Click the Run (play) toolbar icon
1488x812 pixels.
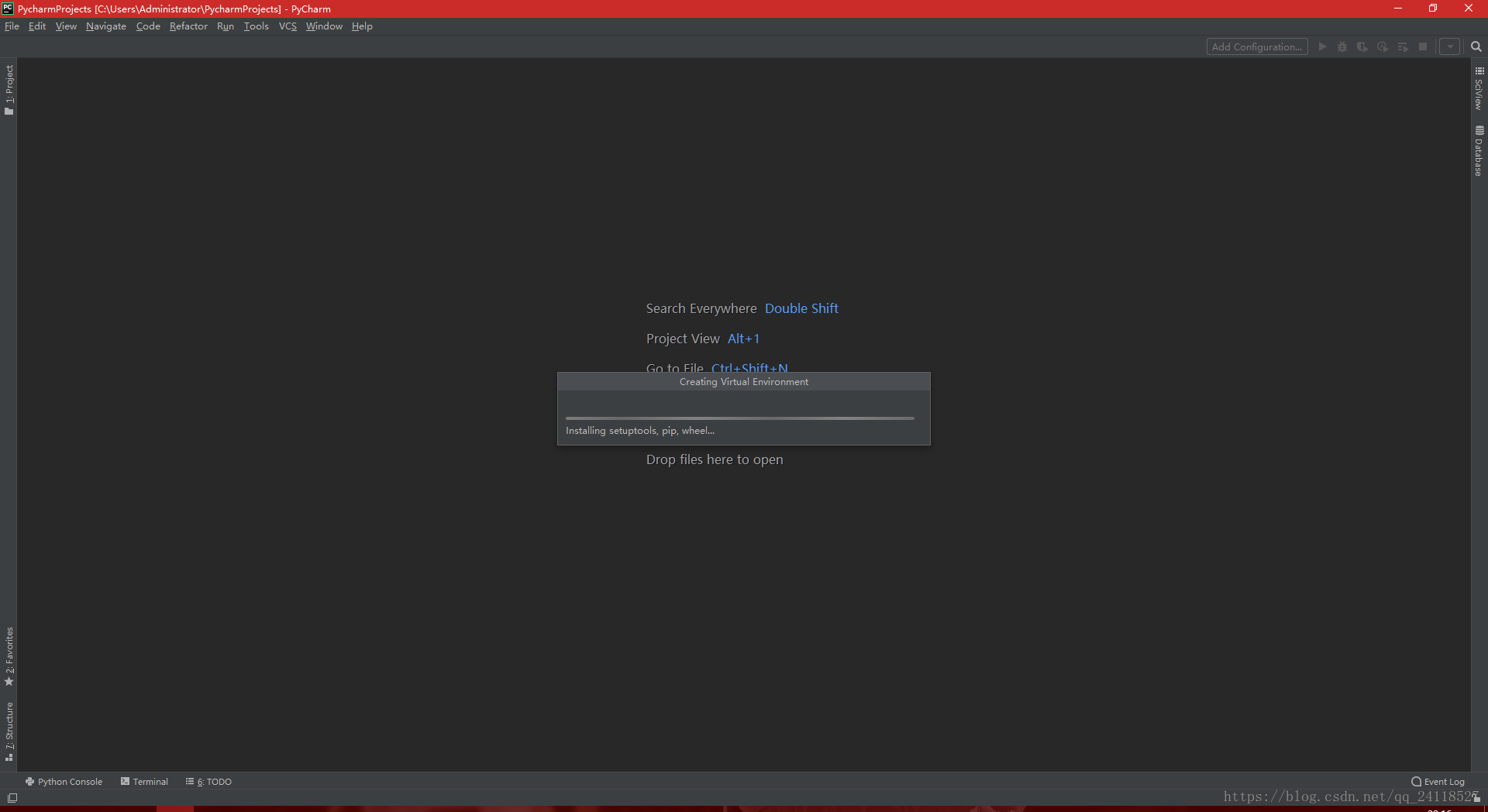1322,46
